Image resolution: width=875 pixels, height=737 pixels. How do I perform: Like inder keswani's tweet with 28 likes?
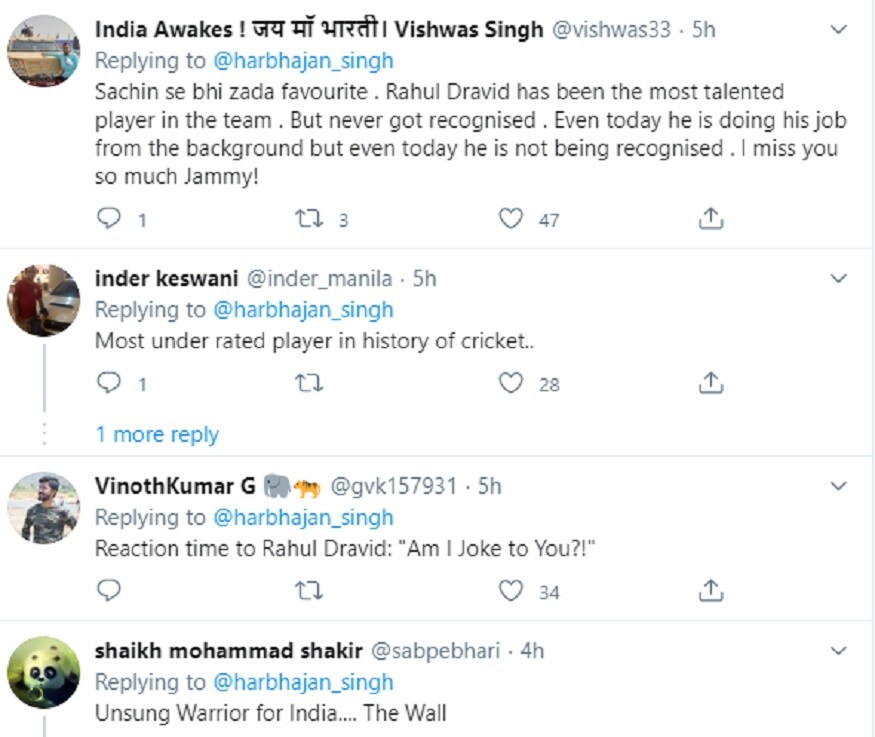tap(511, 383)
